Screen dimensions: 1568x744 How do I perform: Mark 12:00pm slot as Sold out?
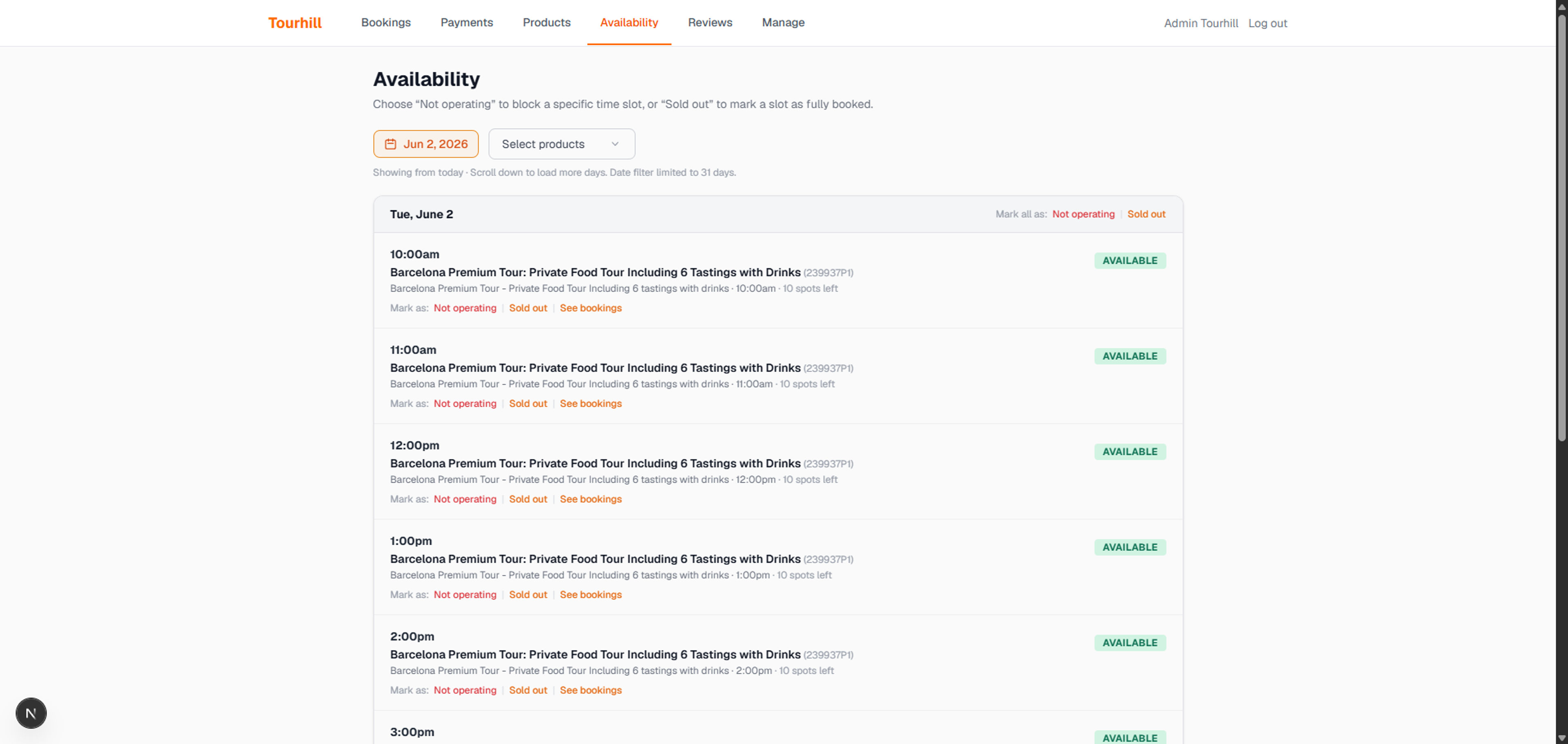pos(528,499)
